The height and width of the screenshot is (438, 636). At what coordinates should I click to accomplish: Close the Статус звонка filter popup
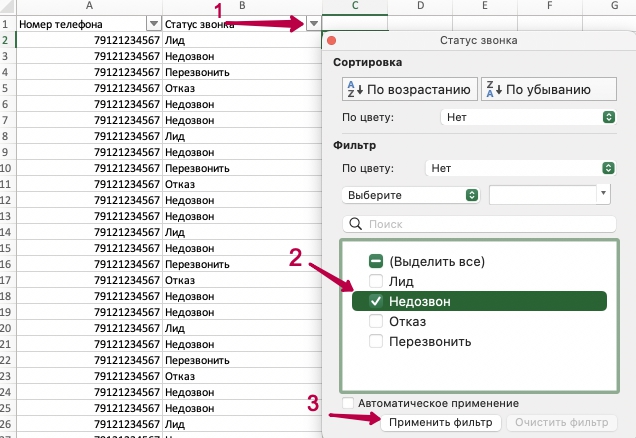331,41
